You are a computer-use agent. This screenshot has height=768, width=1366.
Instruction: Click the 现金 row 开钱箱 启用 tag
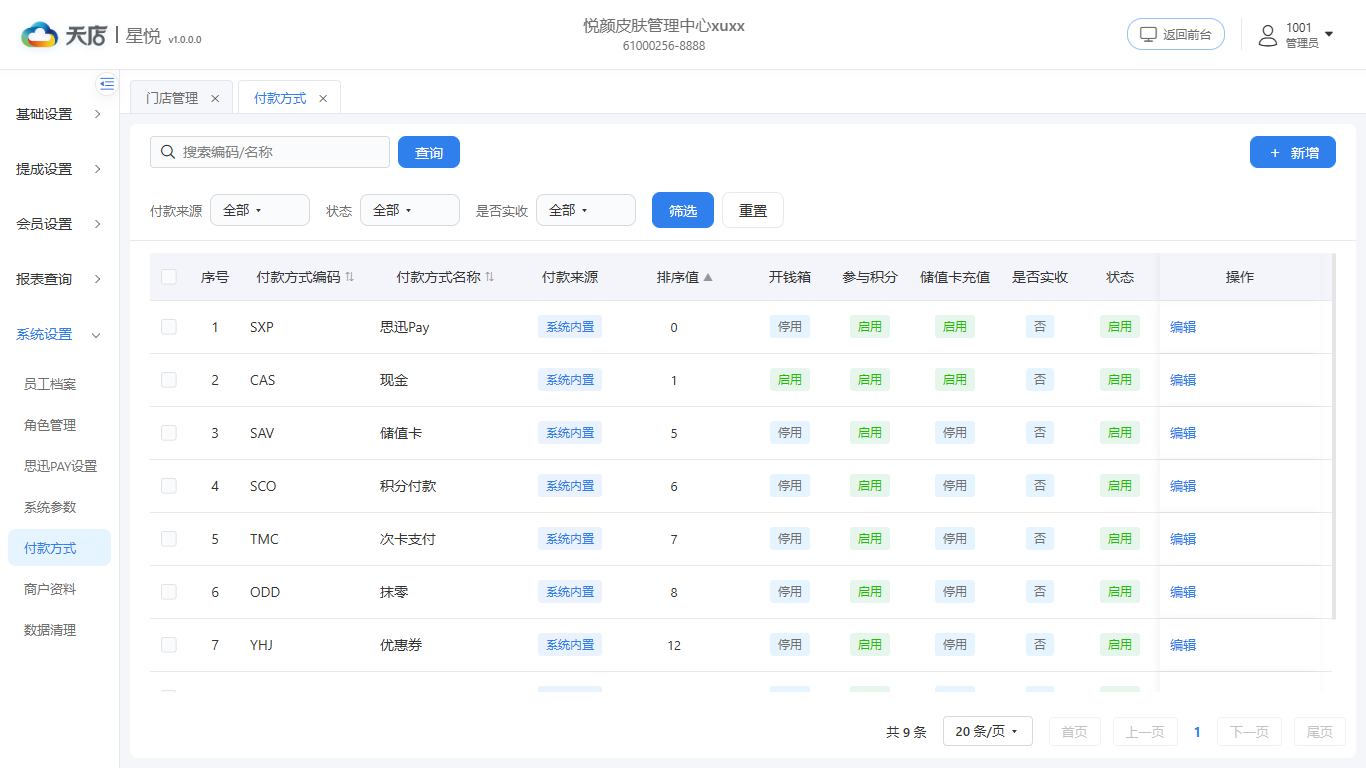[x=790, y=380]
